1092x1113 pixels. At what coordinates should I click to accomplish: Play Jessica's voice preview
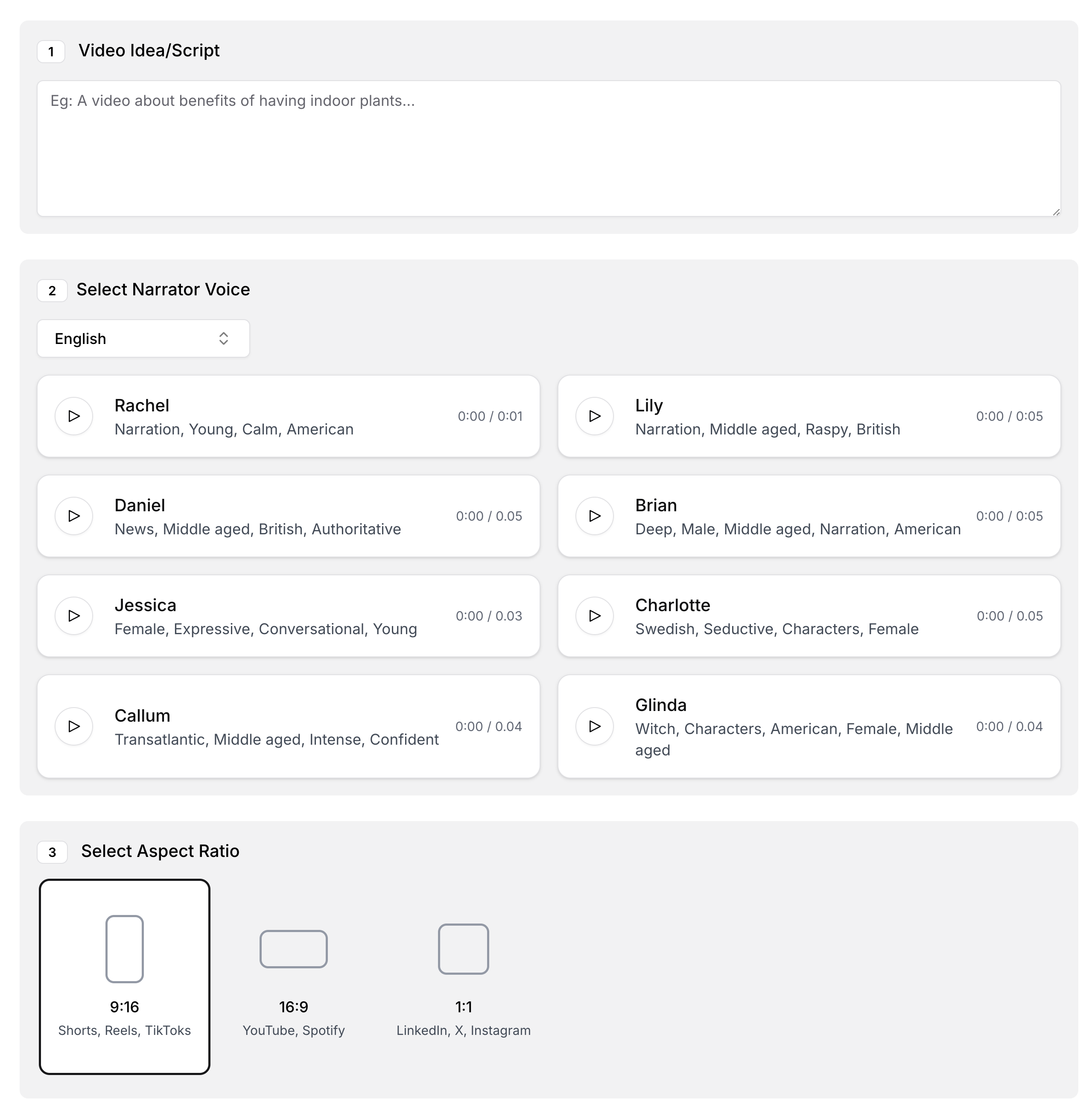73,616
